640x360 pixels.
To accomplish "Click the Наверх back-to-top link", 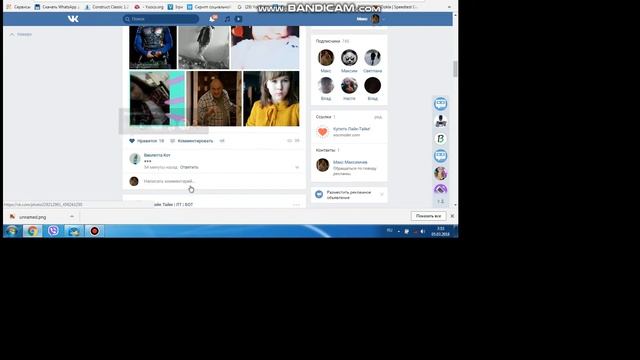I will [x=21, y=34].
